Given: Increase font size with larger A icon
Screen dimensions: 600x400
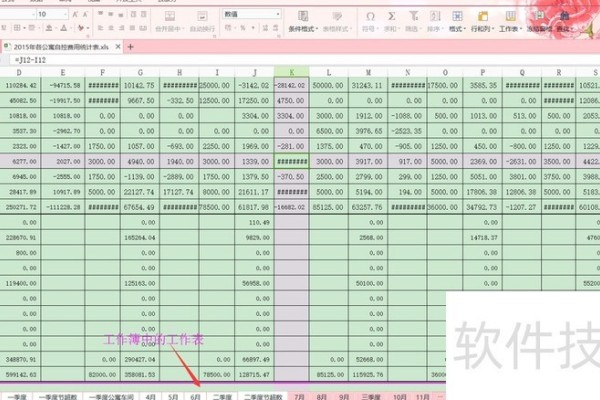Looking at the screenshot, I should pos(75,15).
